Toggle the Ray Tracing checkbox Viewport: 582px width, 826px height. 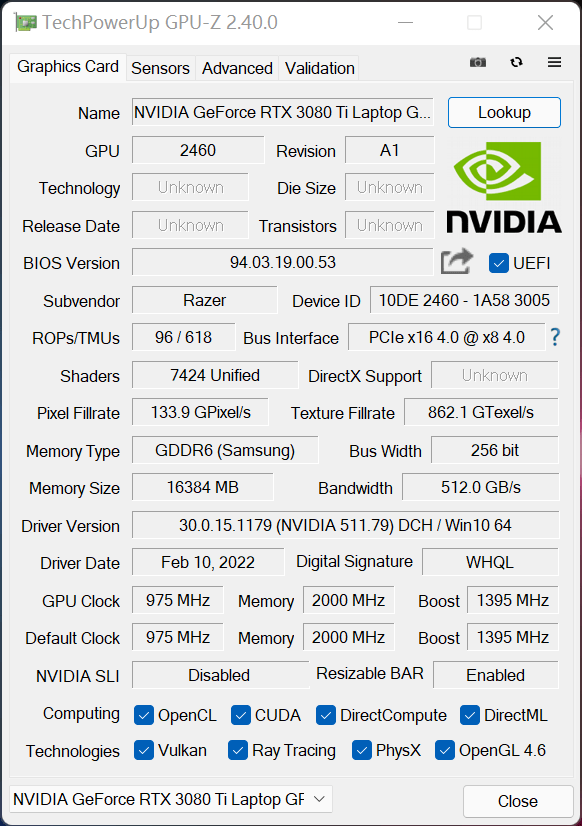(x=238, y=750)
